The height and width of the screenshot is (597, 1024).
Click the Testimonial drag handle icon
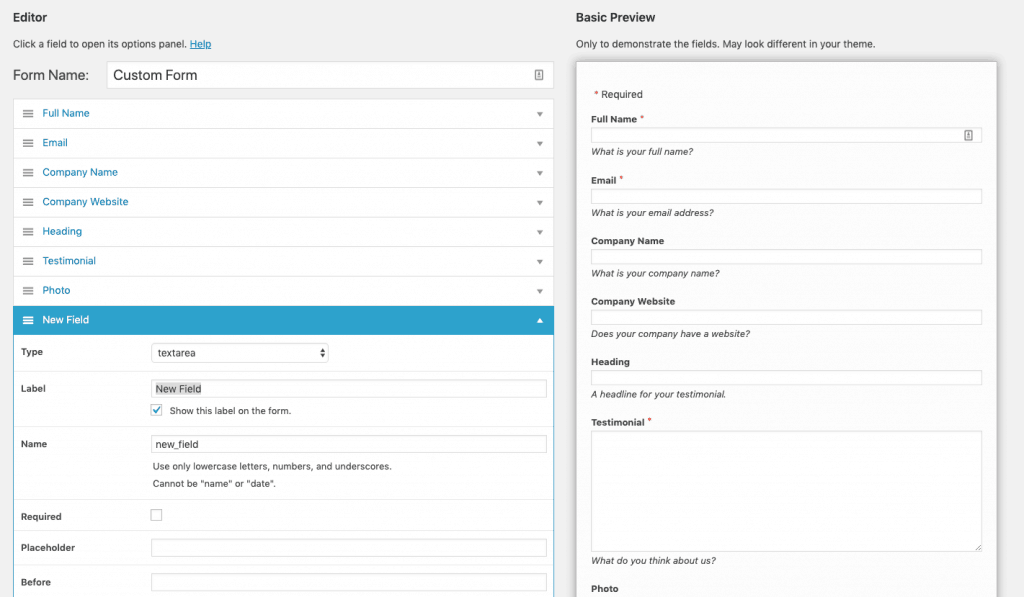click(x=26, y=260)
